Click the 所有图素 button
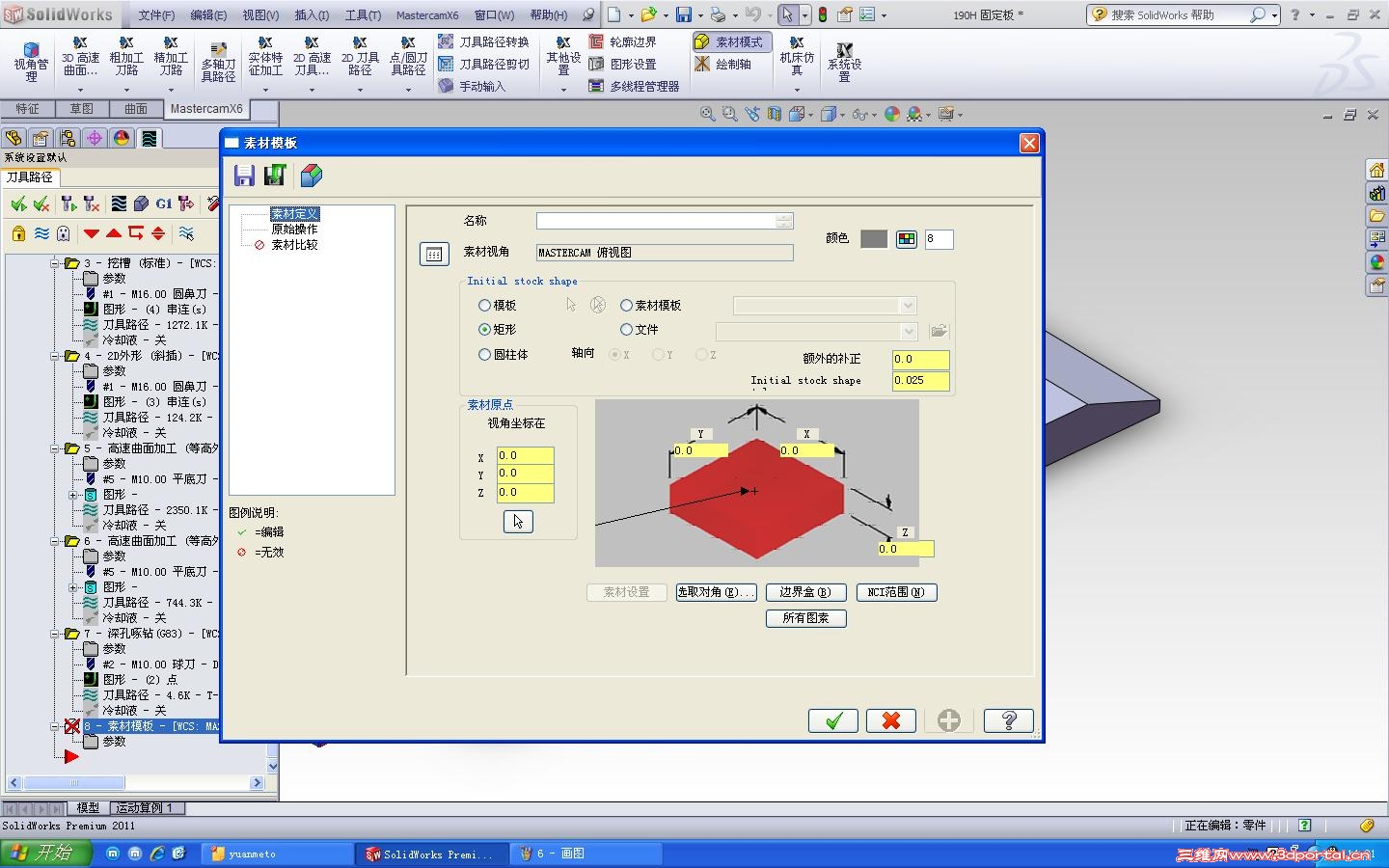 806,618
